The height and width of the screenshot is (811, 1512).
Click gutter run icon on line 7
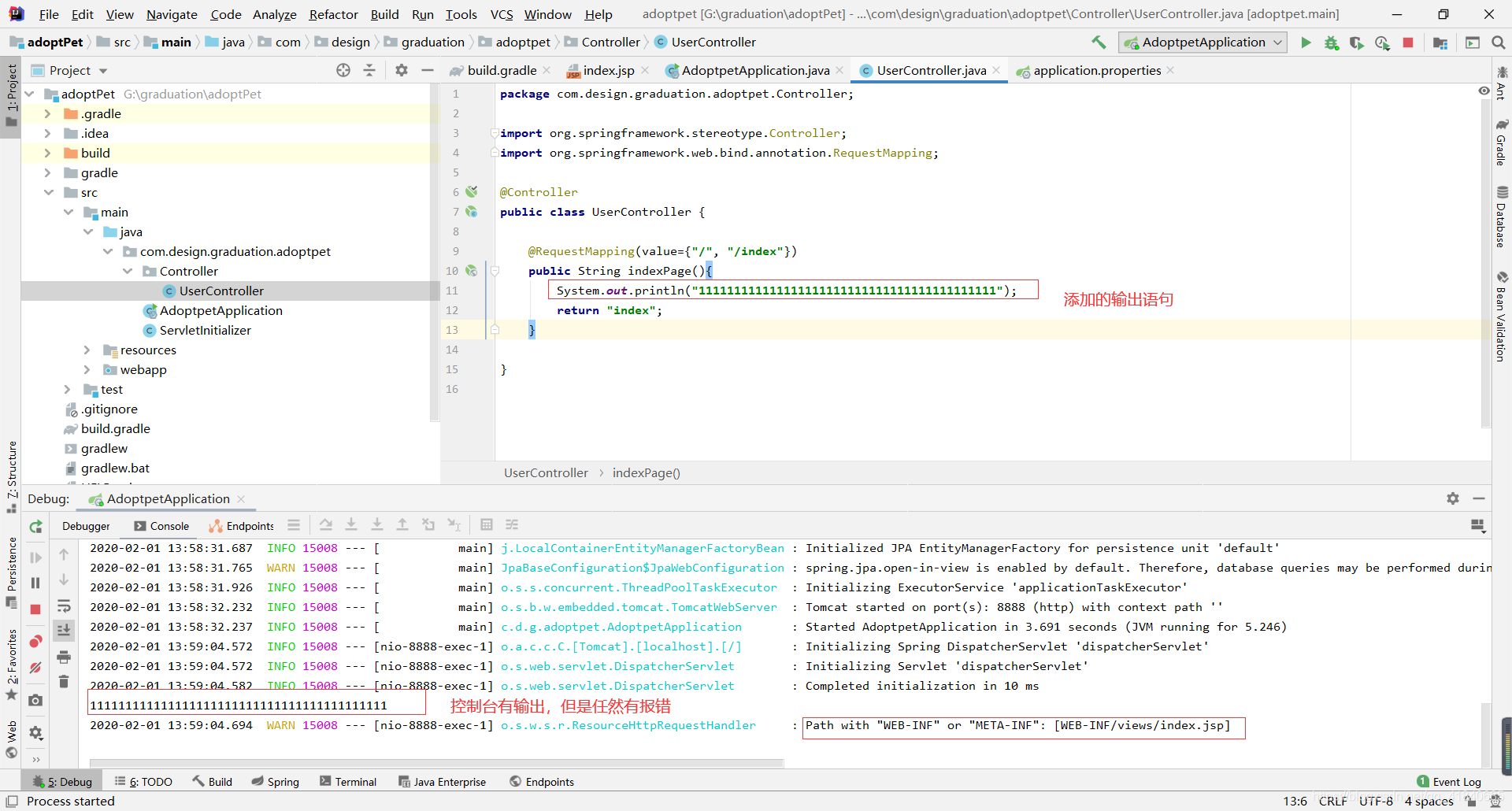(x=471, y=211)
